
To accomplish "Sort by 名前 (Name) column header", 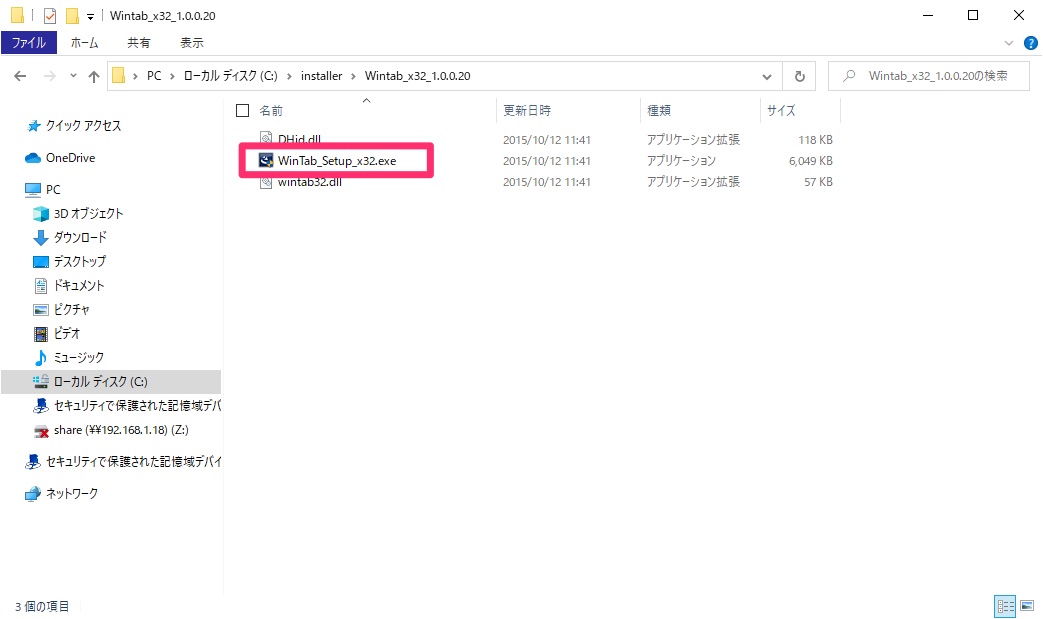I will 271,110.
